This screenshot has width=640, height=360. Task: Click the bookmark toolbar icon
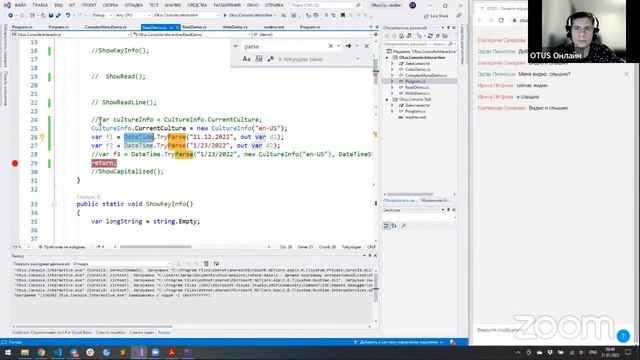pos(343,15)
